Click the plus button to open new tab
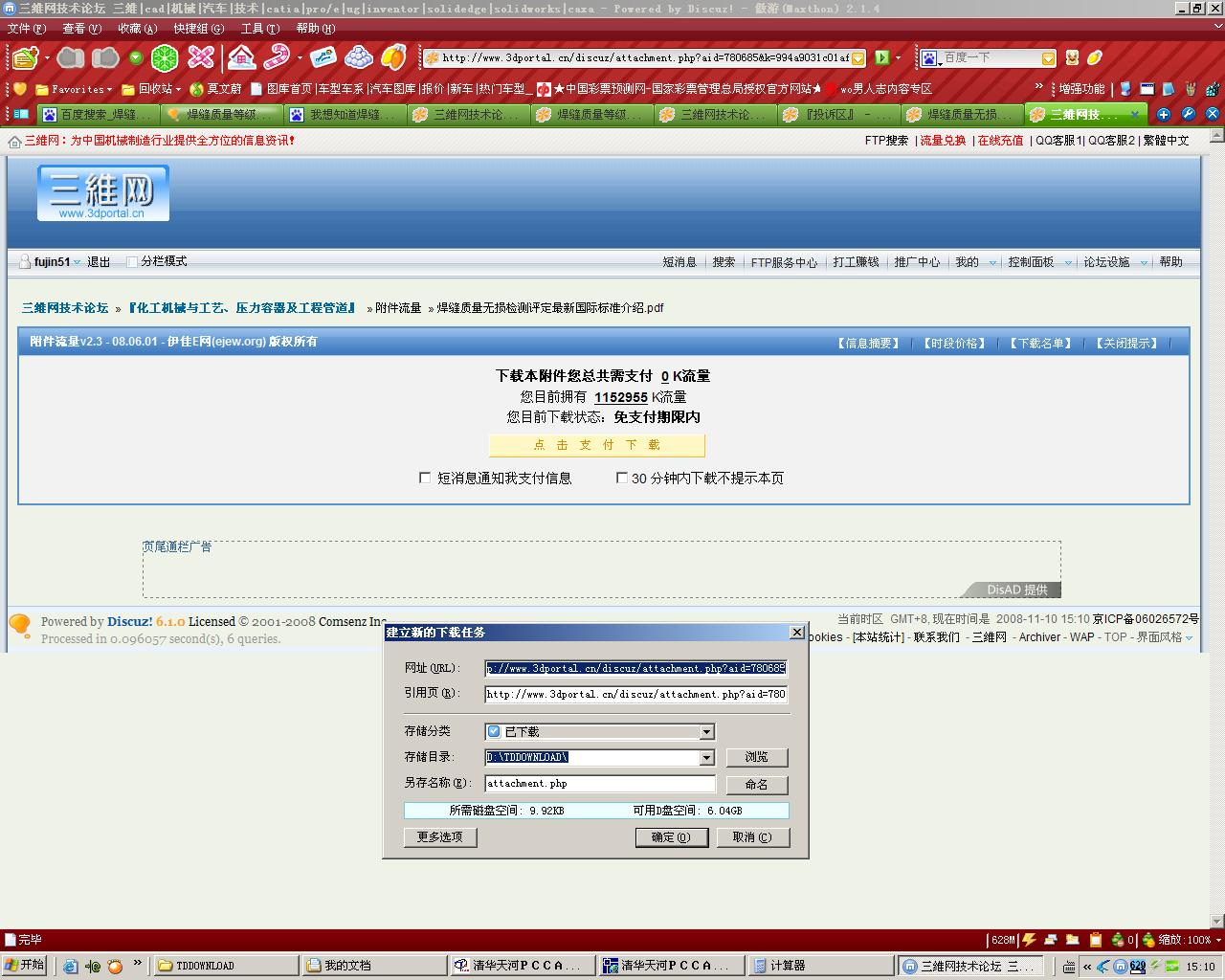The width and height of the screenshot is (1225, 980). 1164,114
